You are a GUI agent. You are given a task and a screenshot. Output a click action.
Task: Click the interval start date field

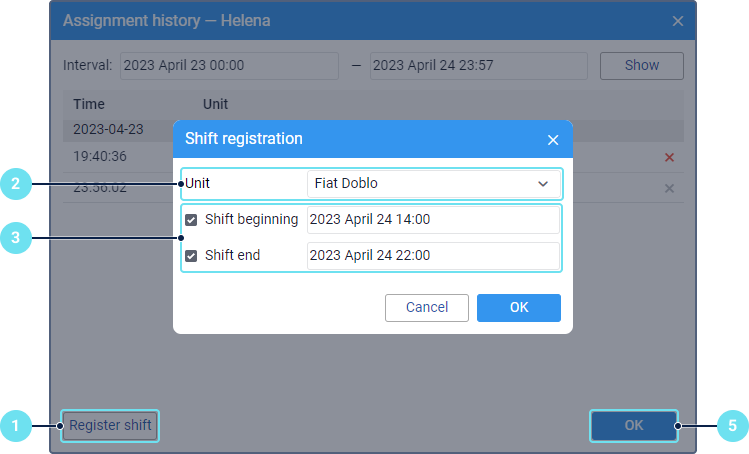(x=229, y=66)
